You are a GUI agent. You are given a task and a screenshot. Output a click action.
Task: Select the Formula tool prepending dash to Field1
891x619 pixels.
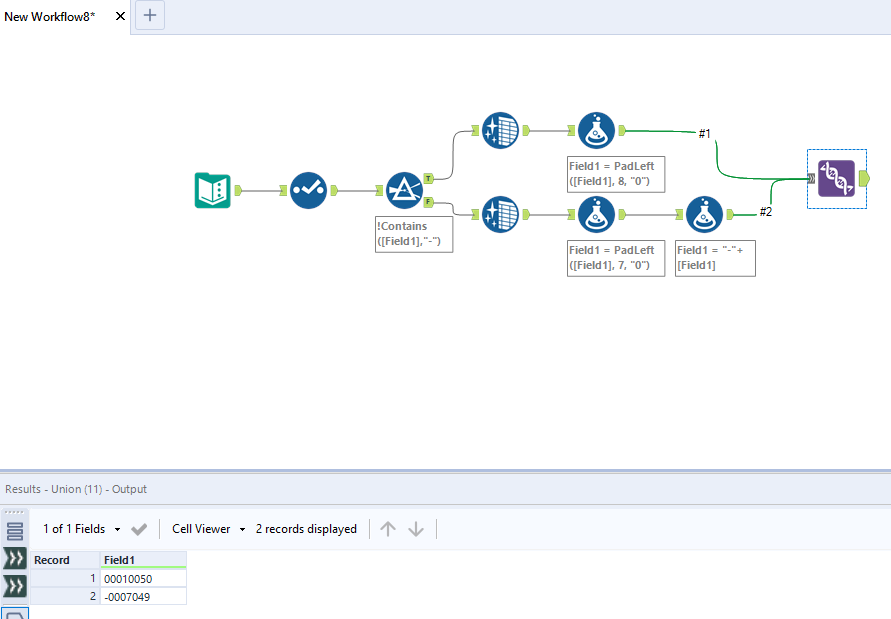coord(703,214)
